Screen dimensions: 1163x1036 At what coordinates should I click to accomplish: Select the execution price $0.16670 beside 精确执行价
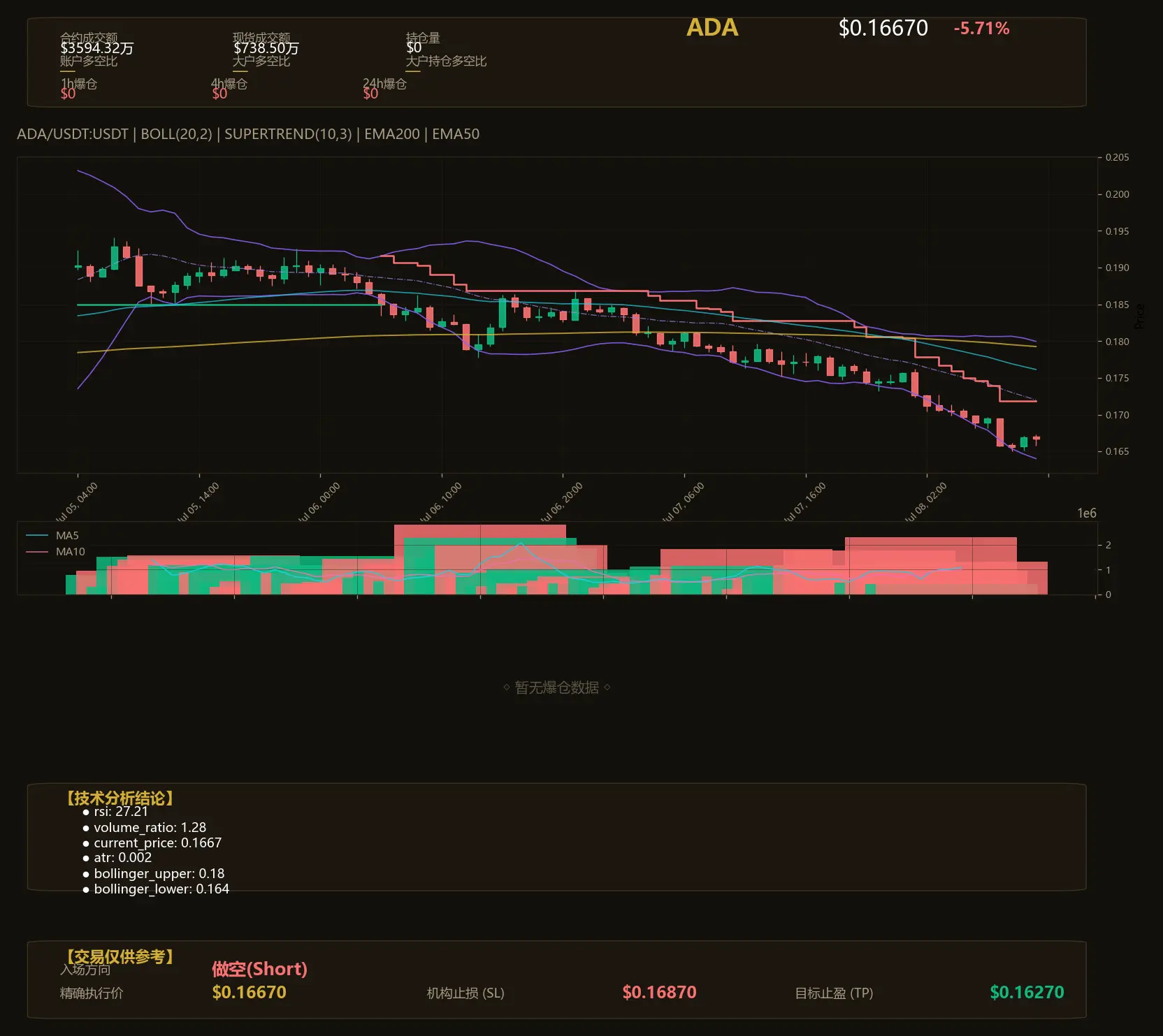tap(249, 992)
